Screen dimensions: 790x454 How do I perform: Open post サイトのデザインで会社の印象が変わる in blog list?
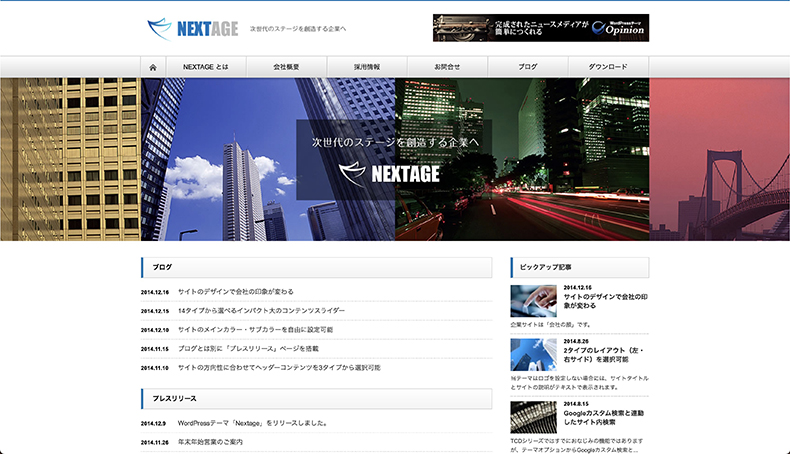(x=235, y=292)
